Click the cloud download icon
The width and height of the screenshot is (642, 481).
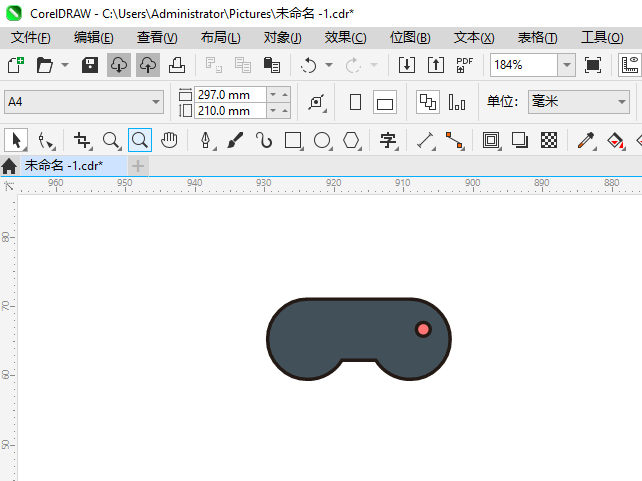(119, 65)
